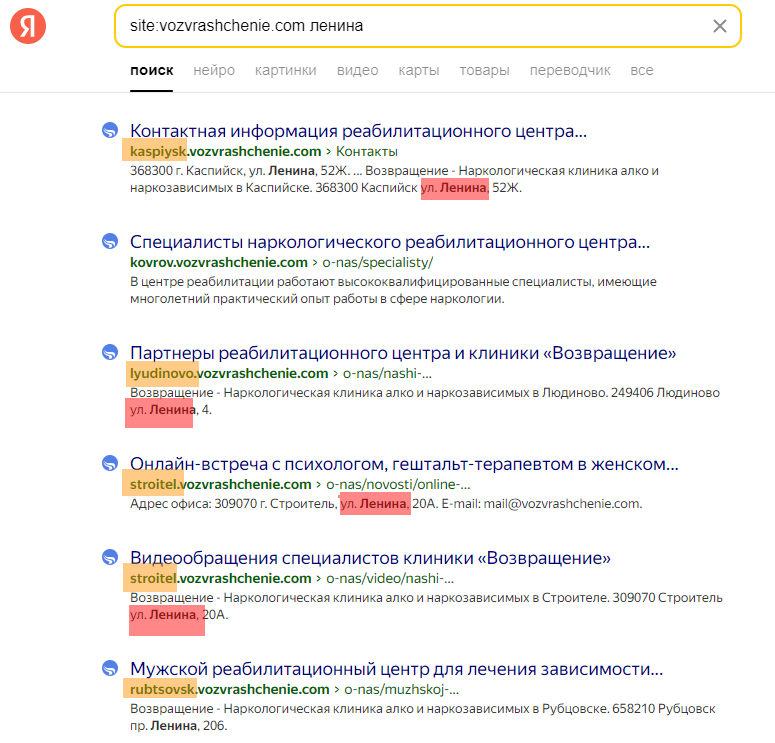775x743 pixels.
Task: Go to the «карты» tab
Action: [419, 70]
